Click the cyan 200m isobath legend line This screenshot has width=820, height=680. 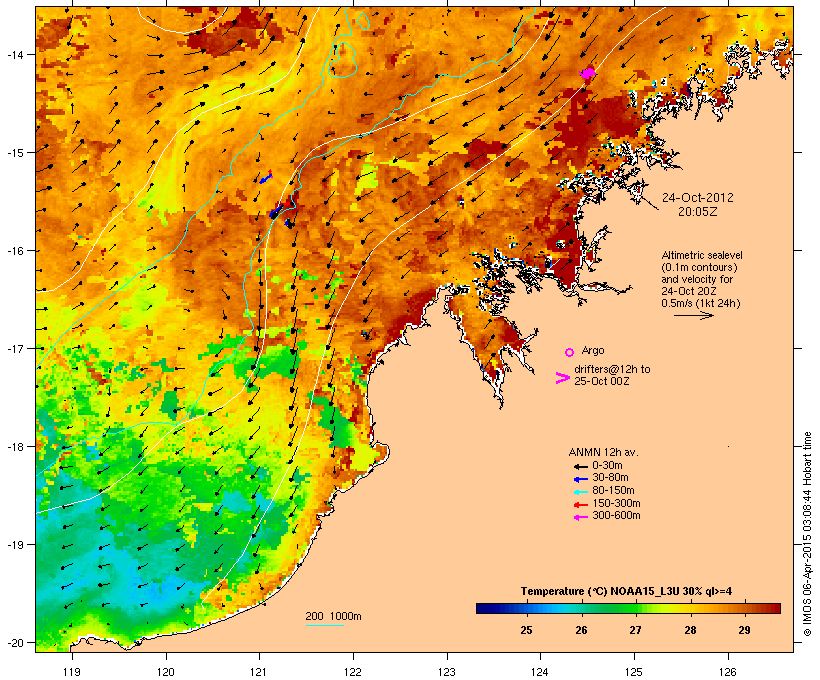[325, 625]
